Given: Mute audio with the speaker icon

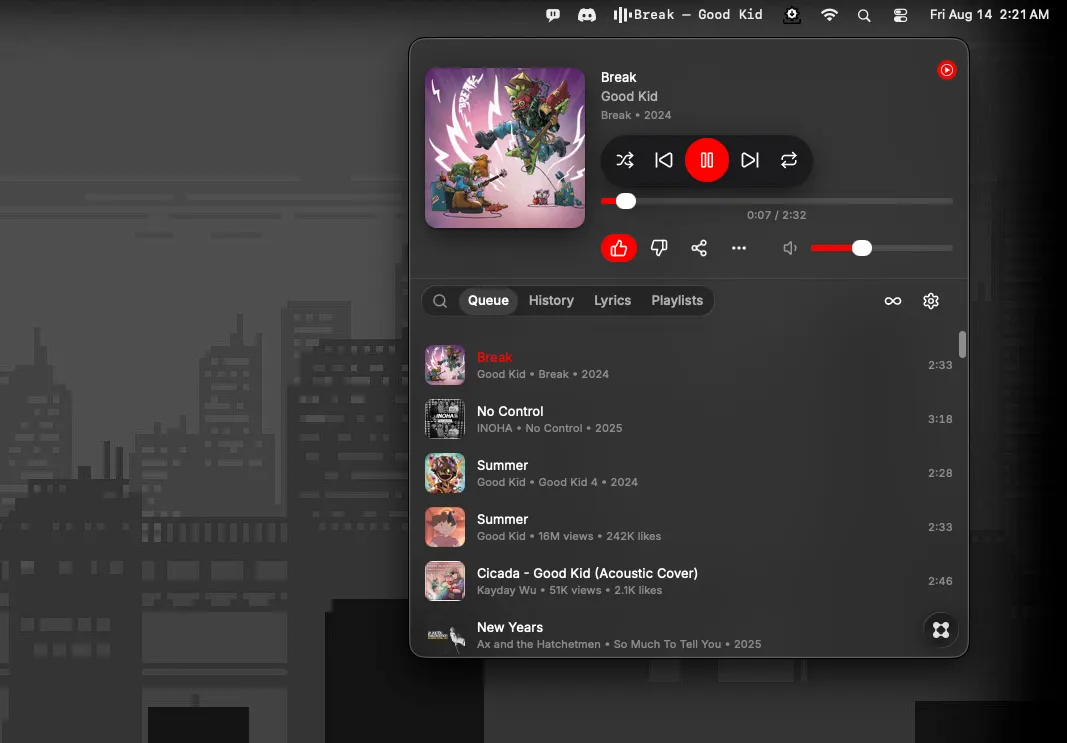Looking at the screenshot, I should tap(789, 248).
